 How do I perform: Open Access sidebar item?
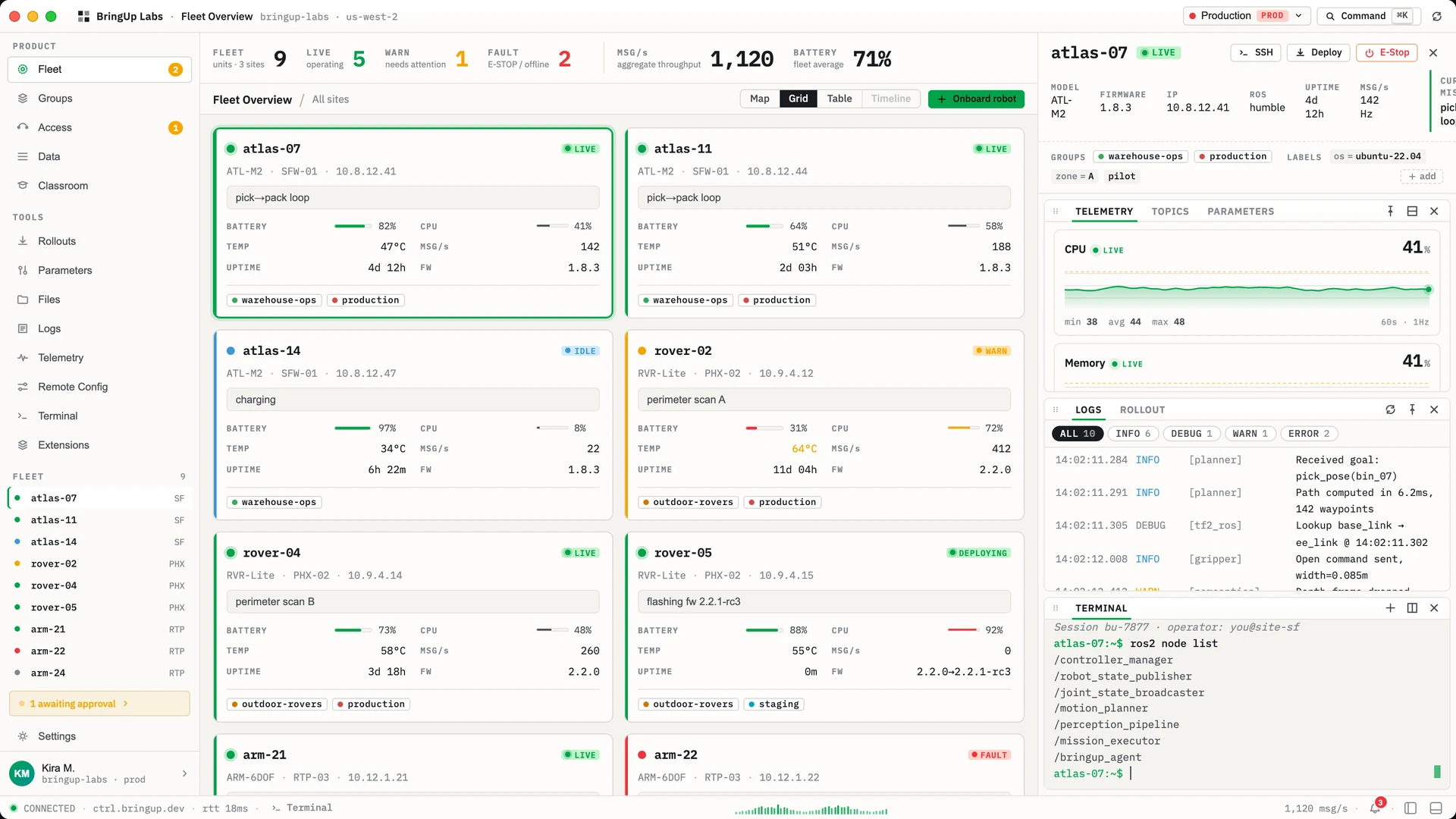pos(99,127)
